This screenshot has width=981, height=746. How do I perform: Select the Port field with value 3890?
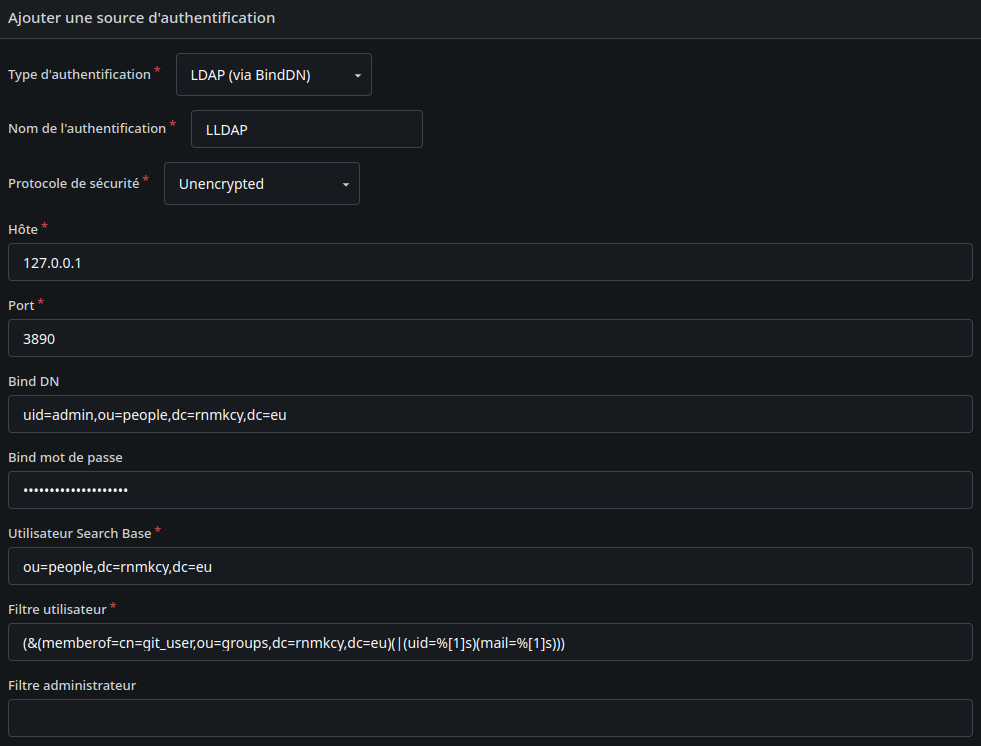point(490,338)
